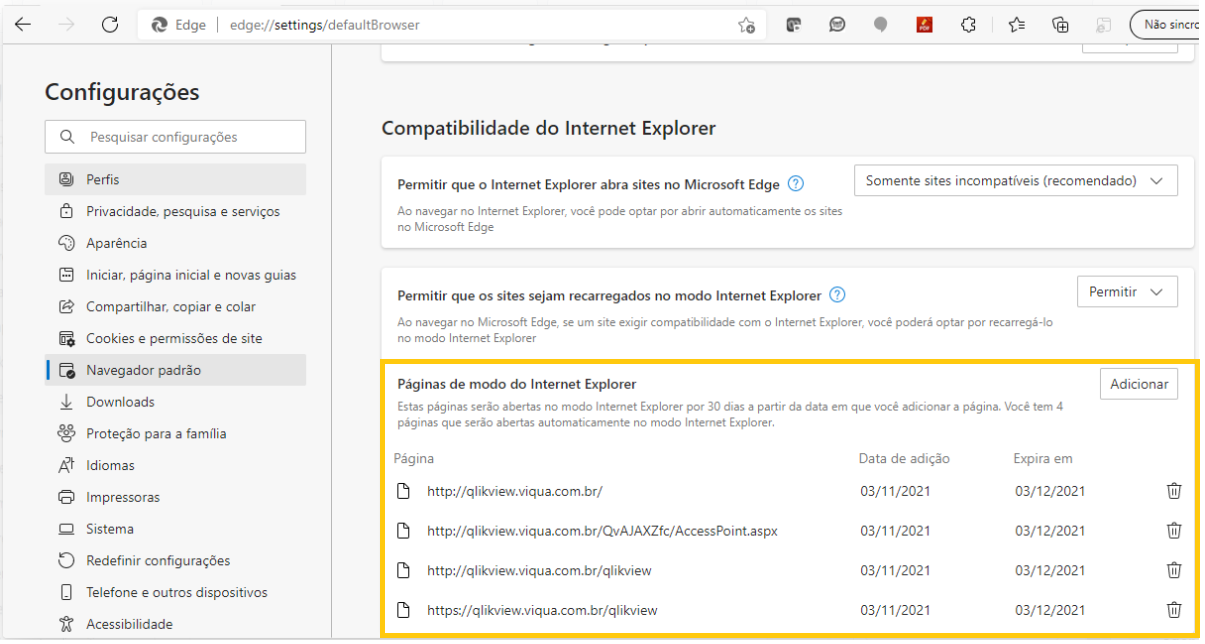Screen dimensions: 1205x644
Task: Click the Configurações heading
Action: 122,92
